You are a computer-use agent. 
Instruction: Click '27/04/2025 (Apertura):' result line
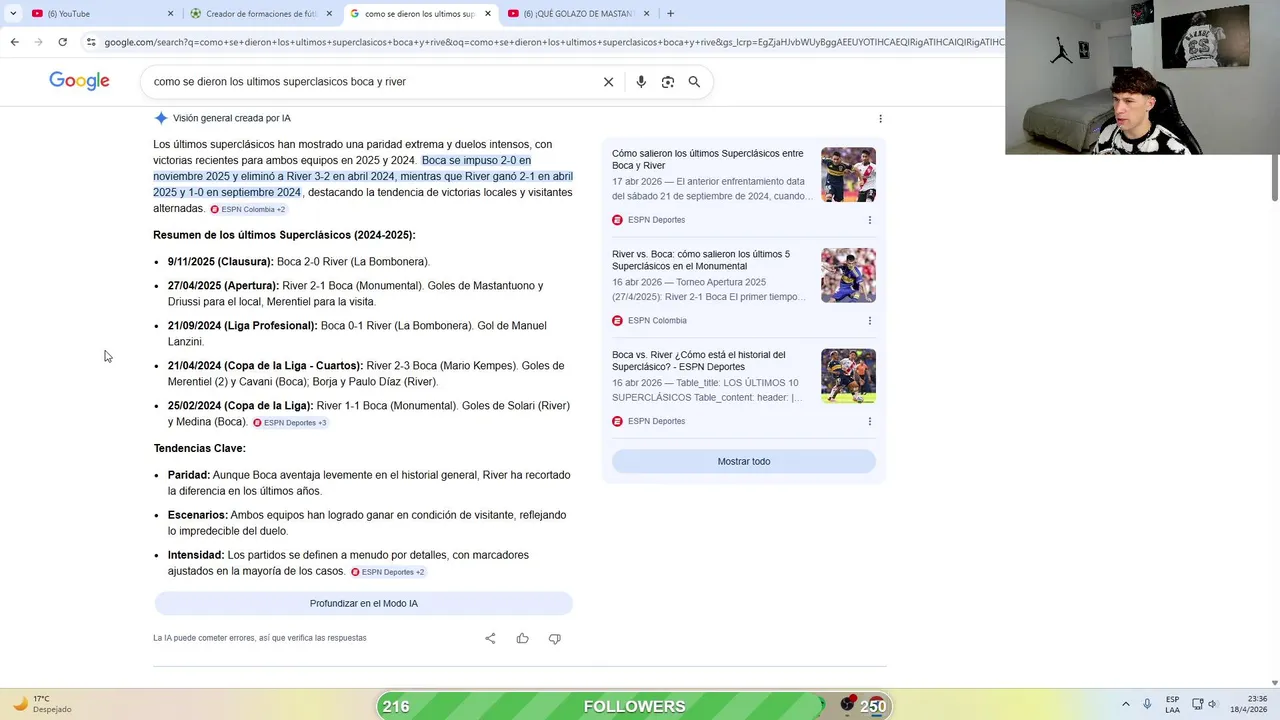click(355, 294)
